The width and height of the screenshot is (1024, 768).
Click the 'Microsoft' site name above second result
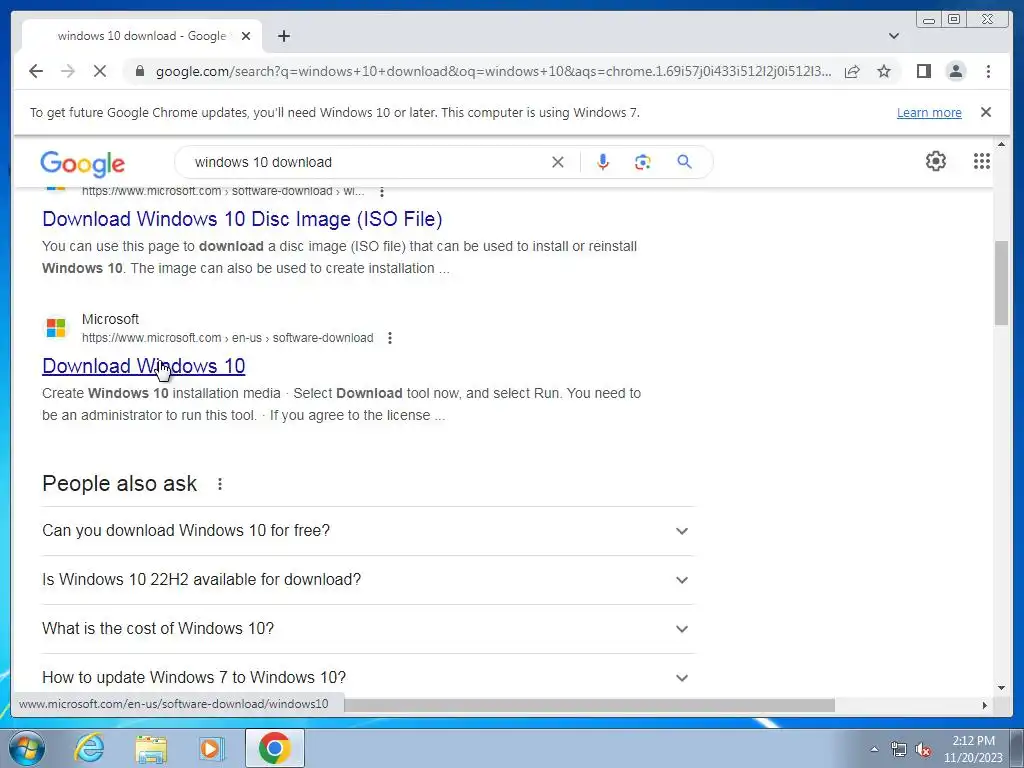click(x=110, y=319)
